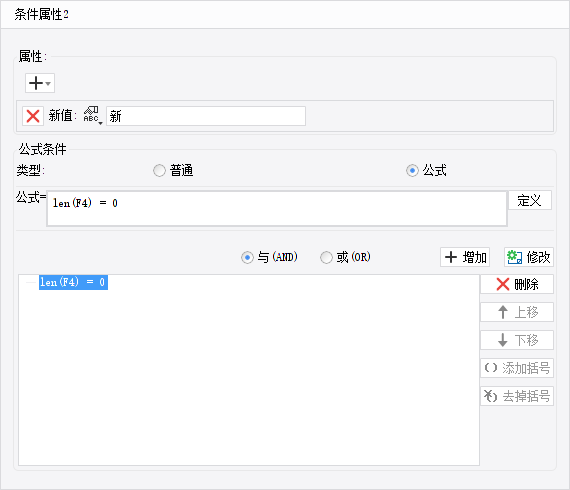Click the red X remove-attribute icon
Image resolution: width=570 pixels, height=490 pixels.
pyautogui.click(x=33, y=116)
